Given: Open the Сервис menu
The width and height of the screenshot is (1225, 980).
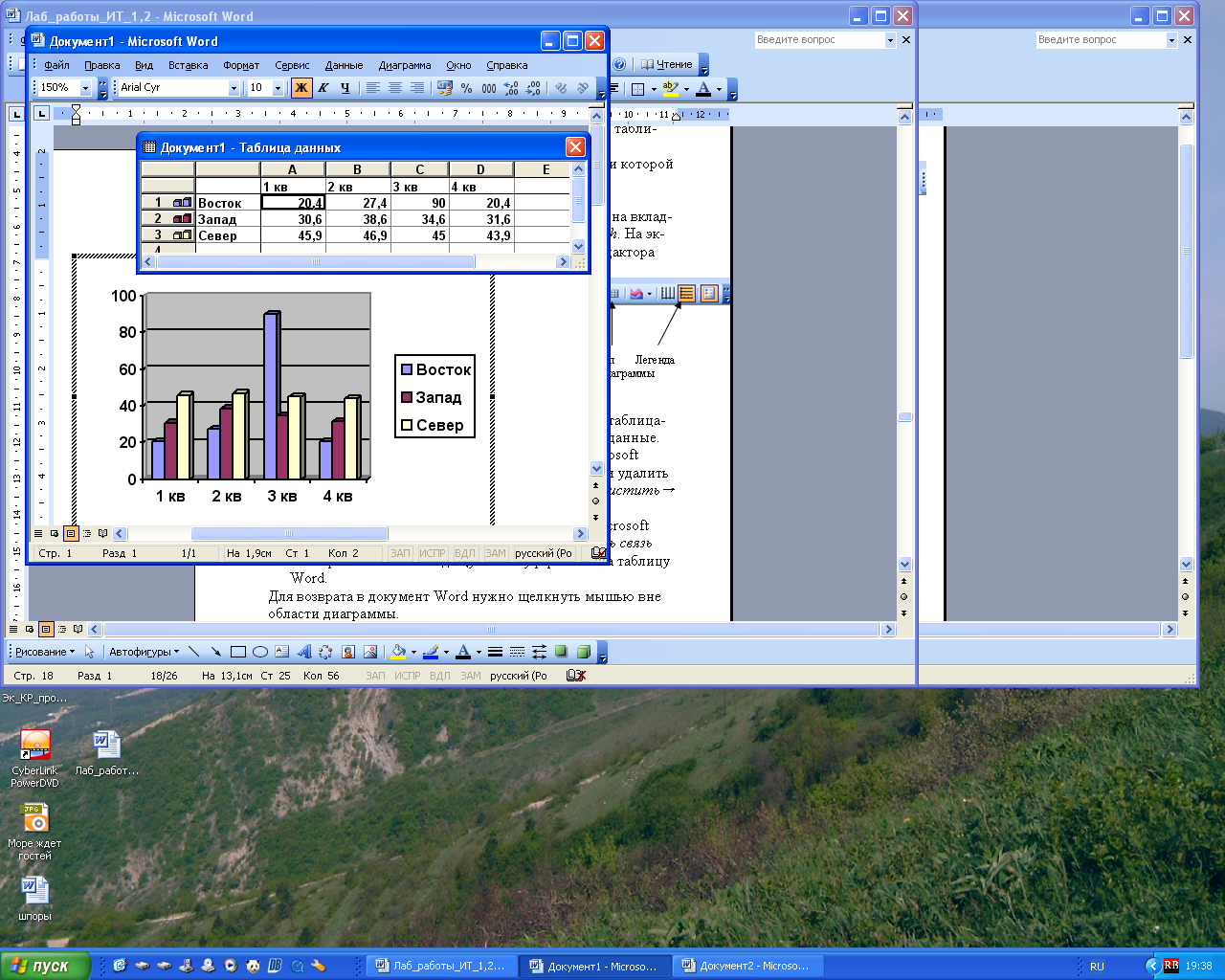Looking at the screenshot, I should tap(292, 65).
